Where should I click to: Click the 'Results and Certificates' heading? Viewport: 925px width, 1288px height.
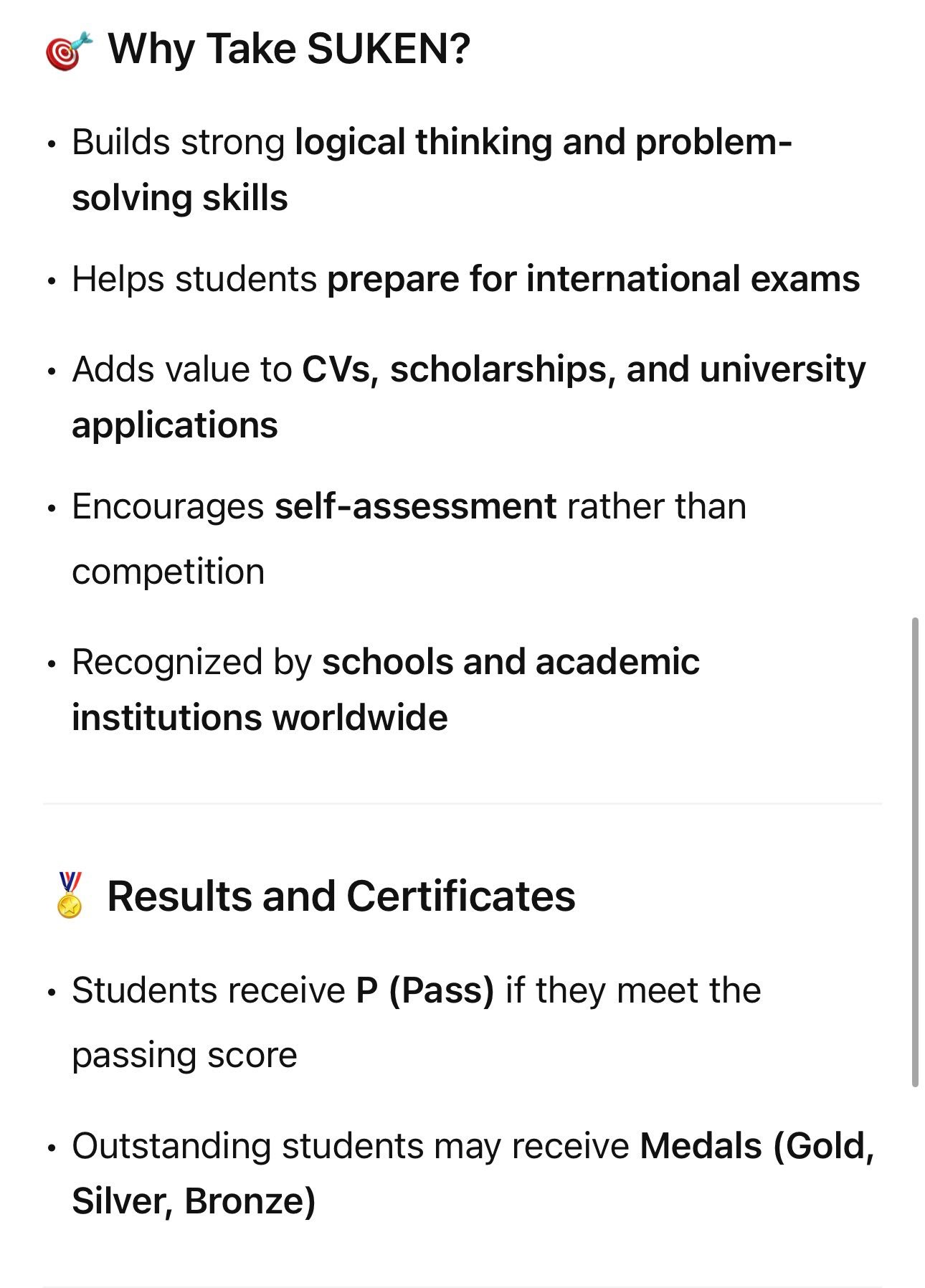(341, 896)
